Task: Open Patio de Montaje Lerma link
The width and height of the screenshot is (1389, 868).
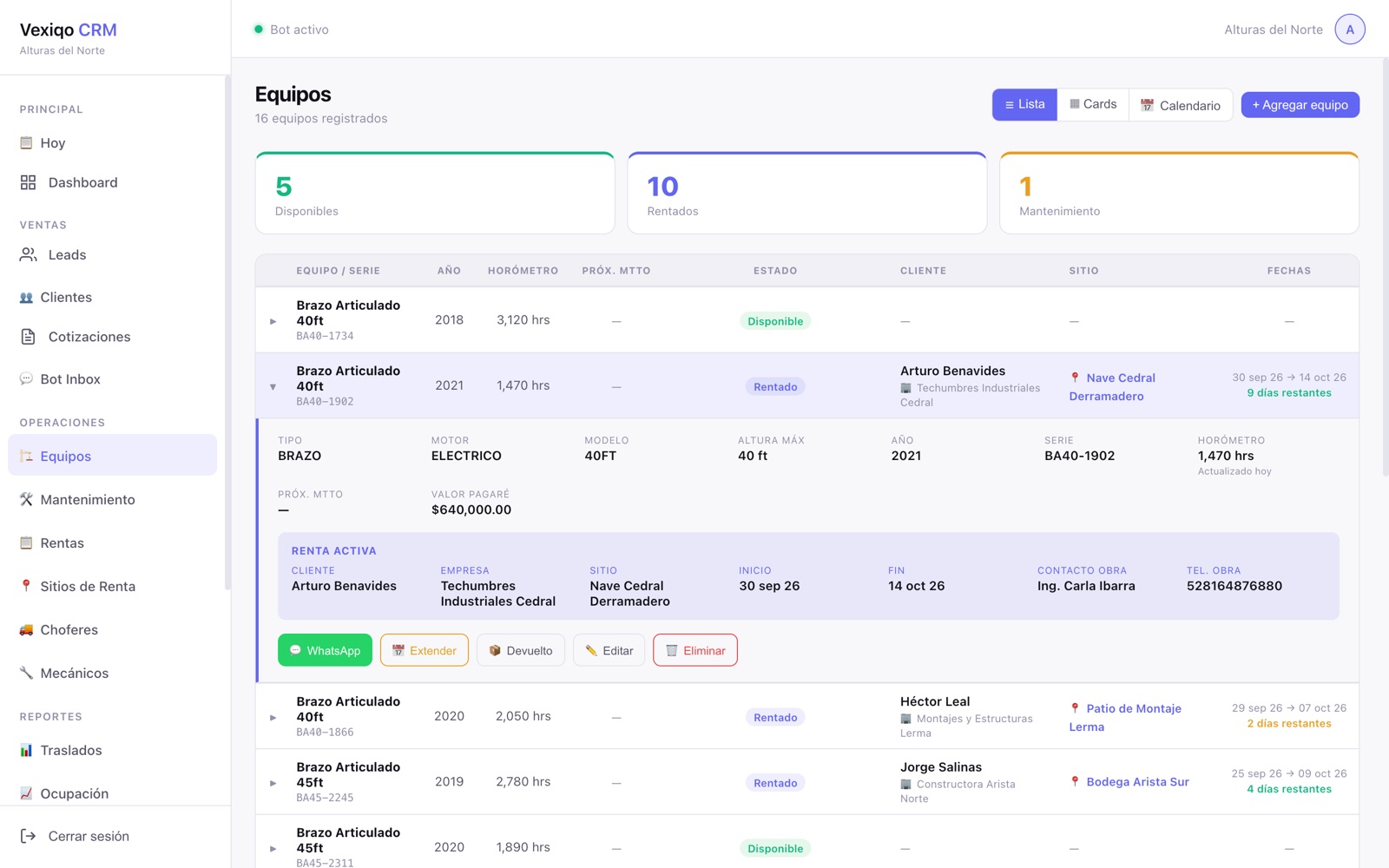Action: click(x=1125, y=718)
